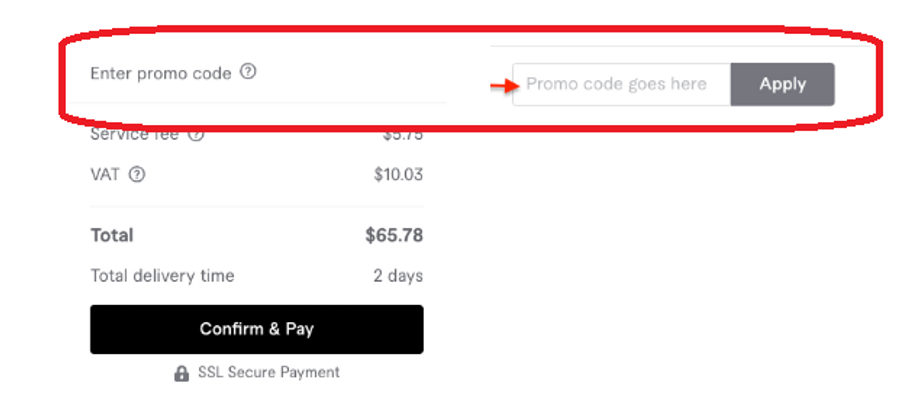Click the 2 days delivery value
Viewport: 900px width, 404px height.
click(398, 275)
